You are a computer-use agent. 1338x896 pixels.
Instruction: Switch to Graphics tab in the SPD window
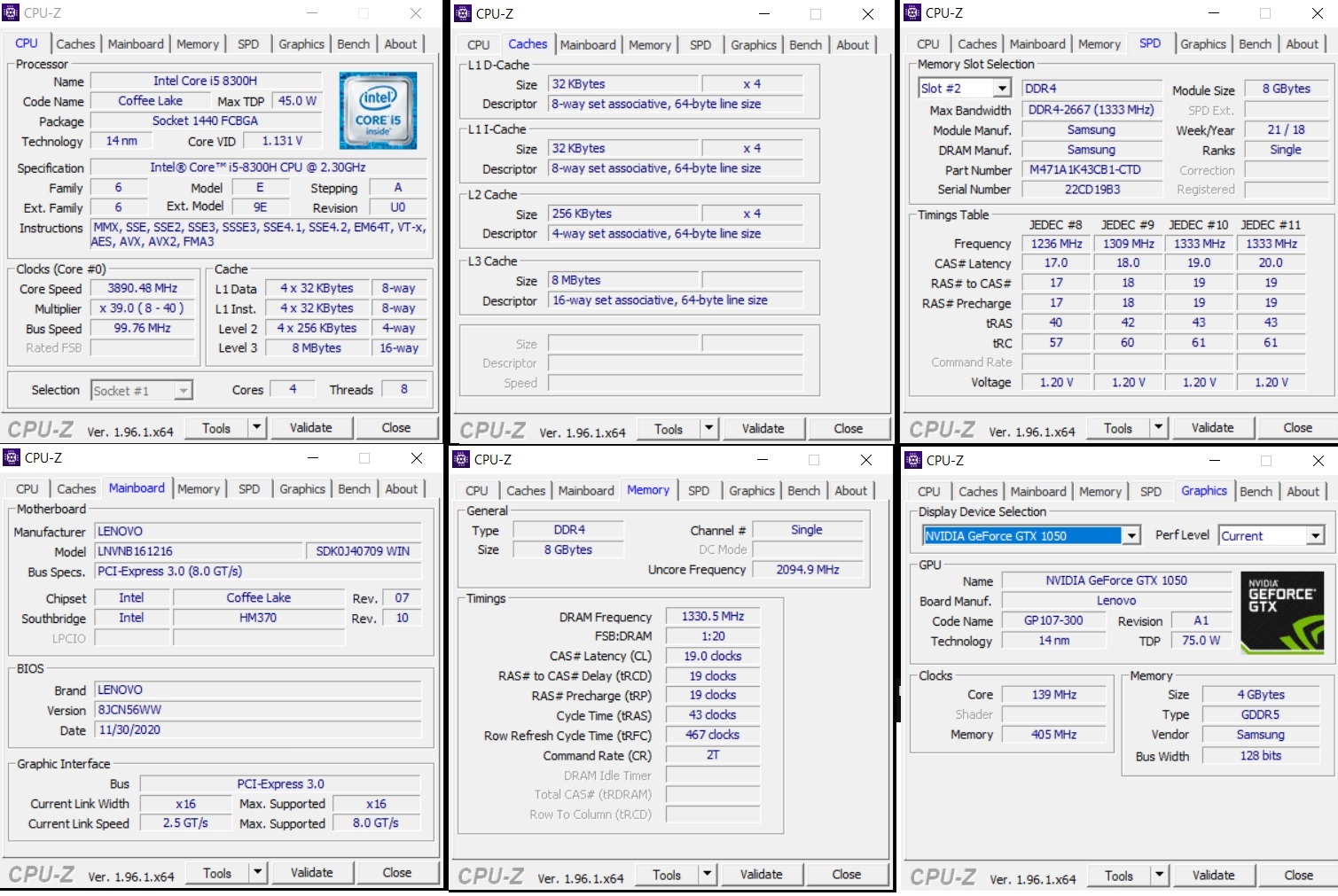point(1203,43)
